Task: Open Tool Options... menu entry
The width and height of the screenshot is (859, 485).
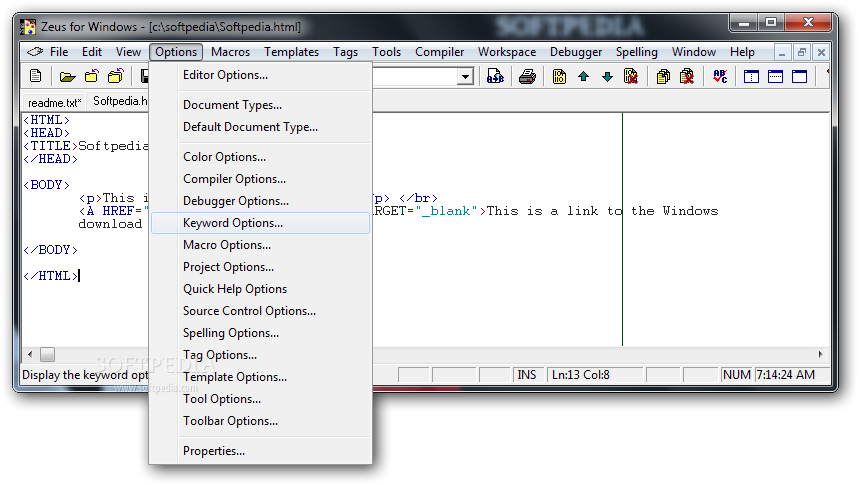Action: tap(261, 399)
